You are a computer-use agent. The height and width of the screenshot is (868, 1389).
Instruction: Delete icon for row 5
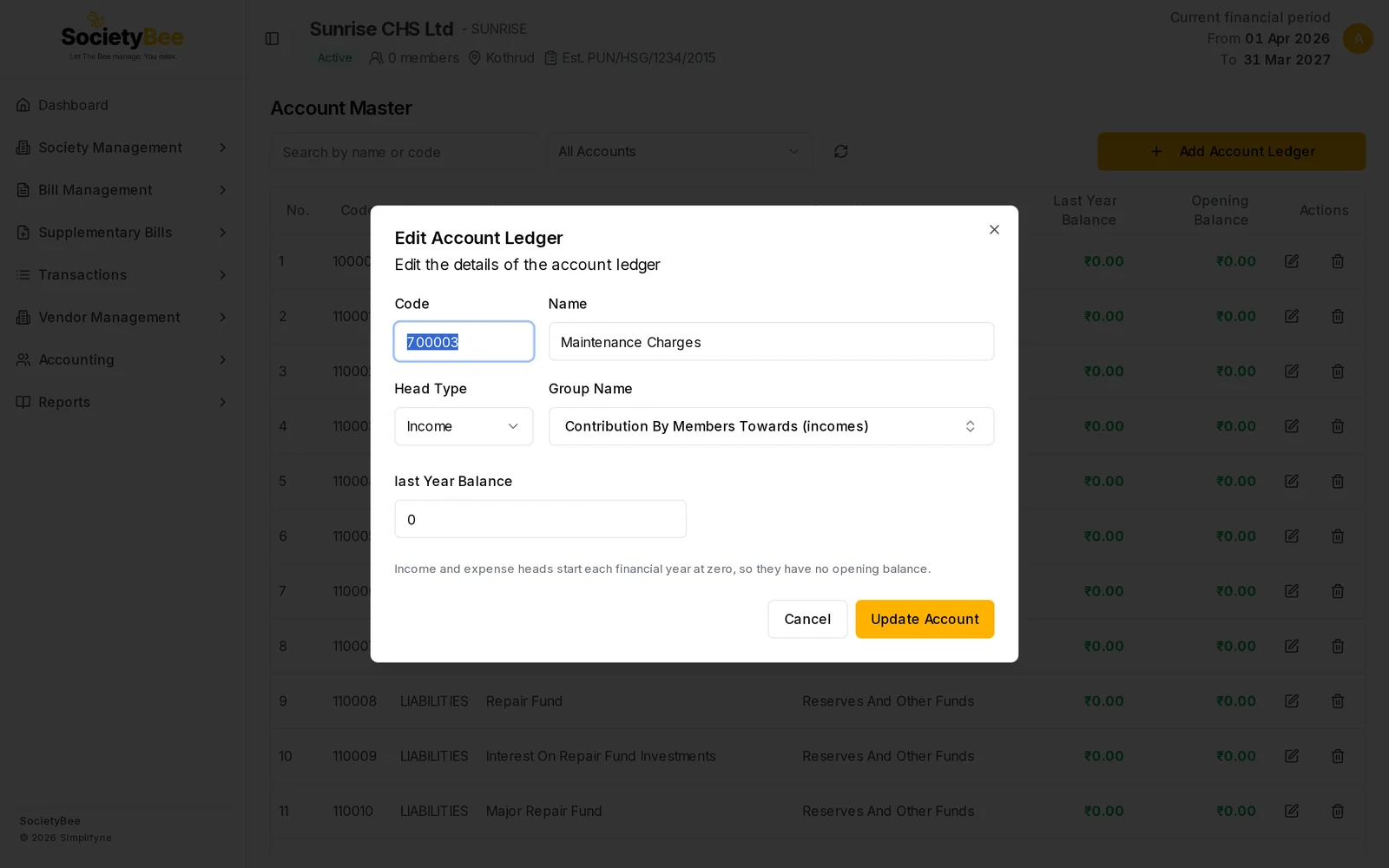pos(1338,481)
